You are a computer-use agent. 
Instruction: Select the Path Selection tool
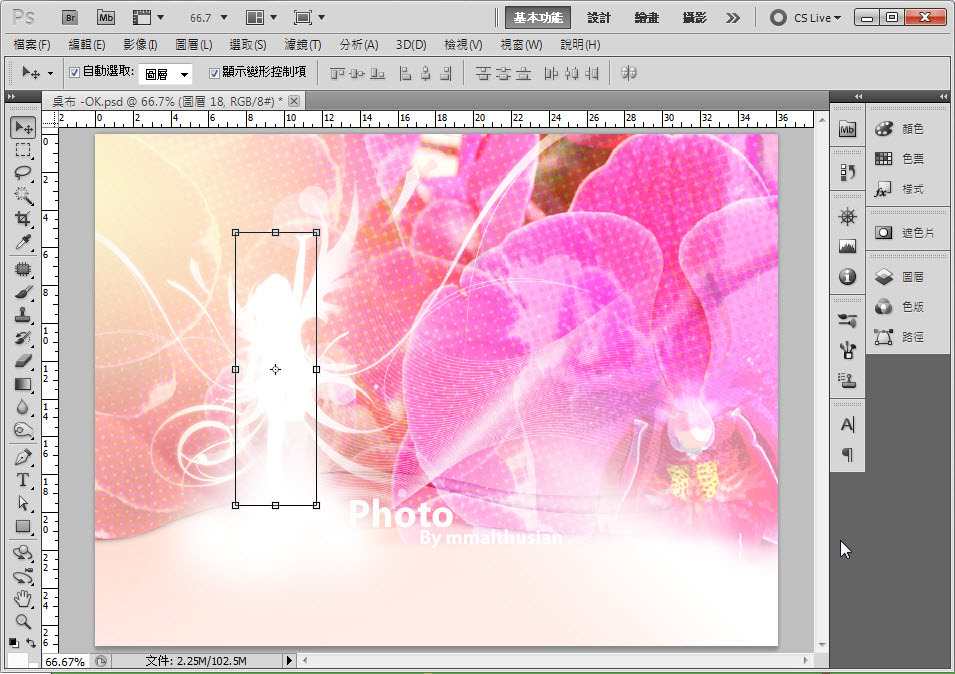[x=23, y=503]
